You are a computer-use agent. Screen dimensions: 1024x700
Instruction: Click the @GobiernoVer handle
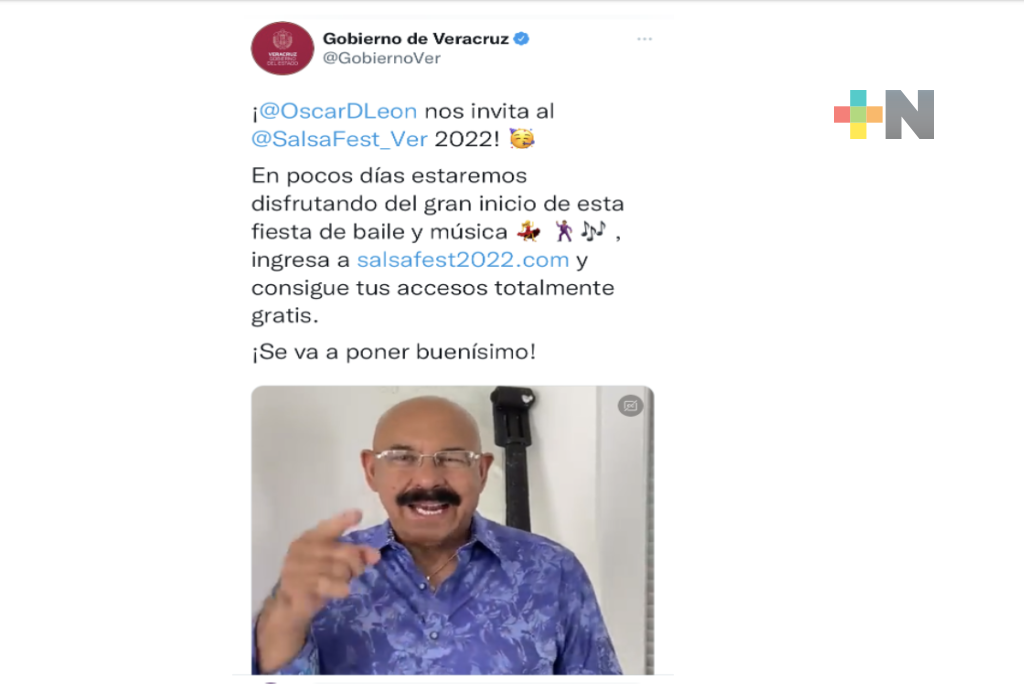pyautogui.click(x=381, y=58)
